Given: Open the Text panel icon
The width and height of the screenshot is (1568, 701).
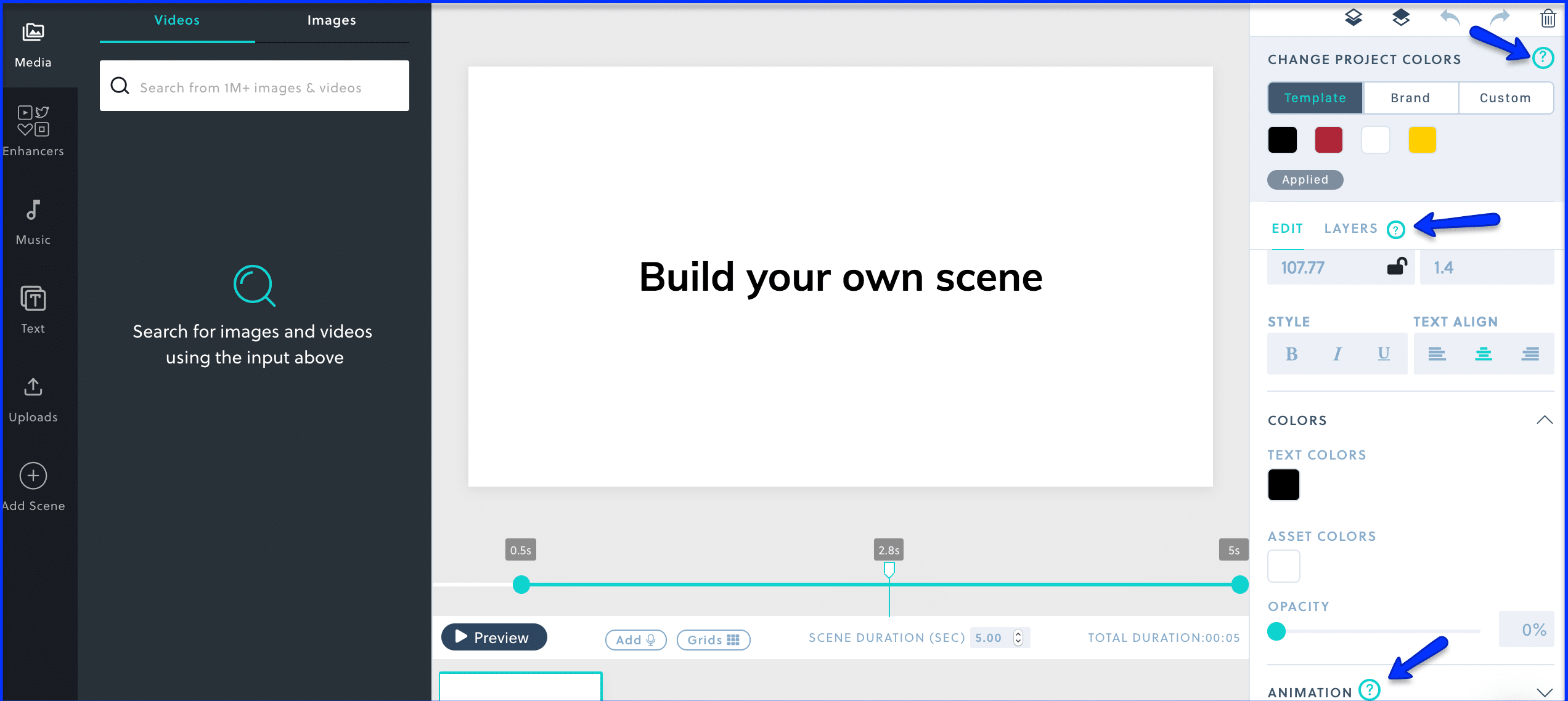Looking at the screenshot, I should point(33,299).
